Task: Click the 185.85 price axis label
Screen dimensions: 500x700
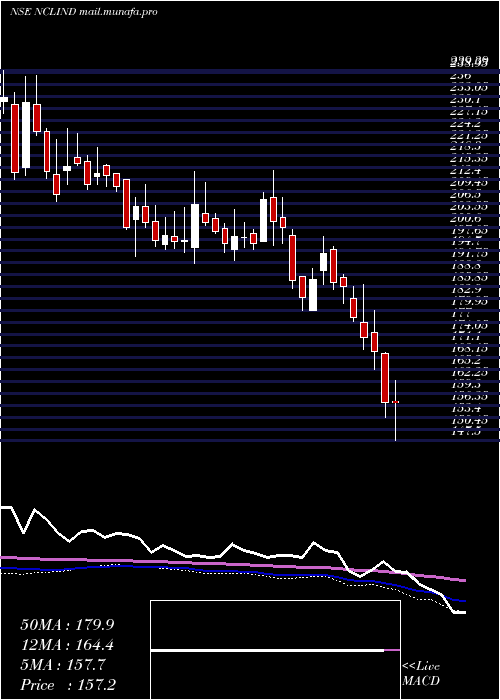Action: tap(468, 278)
